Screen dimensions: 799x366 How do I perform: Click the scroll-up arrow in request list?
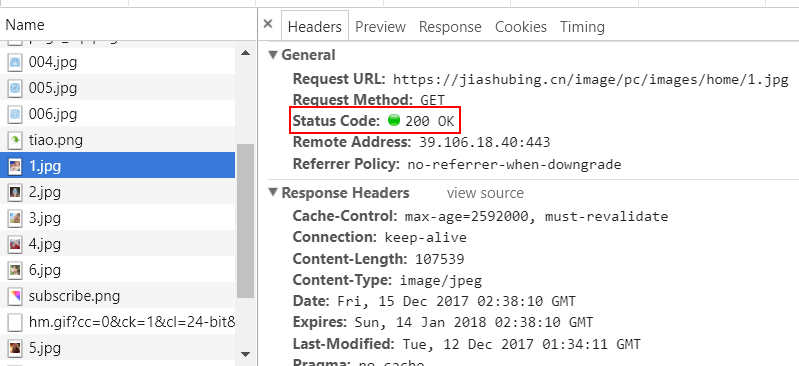(245, 53)
